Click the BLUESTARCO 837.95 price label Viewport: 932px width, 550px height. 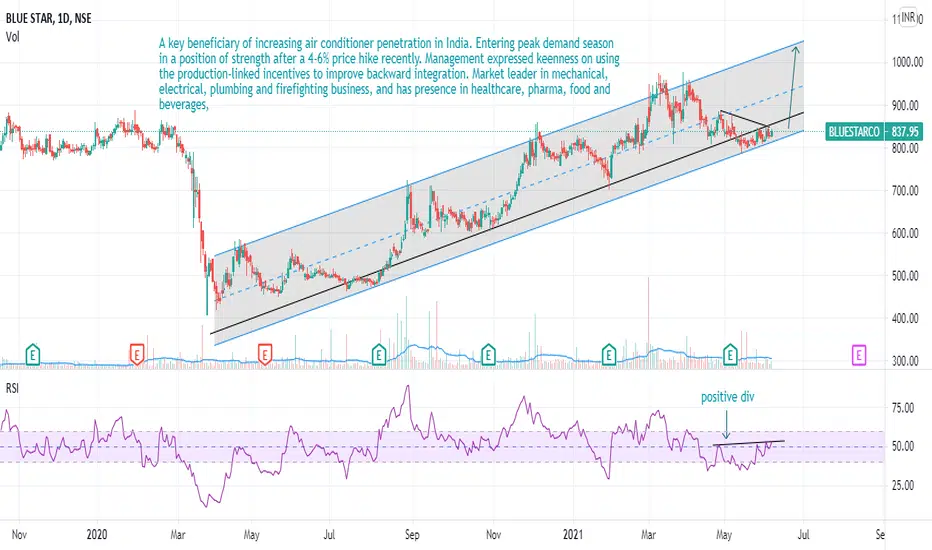click(x=874, y=131)
